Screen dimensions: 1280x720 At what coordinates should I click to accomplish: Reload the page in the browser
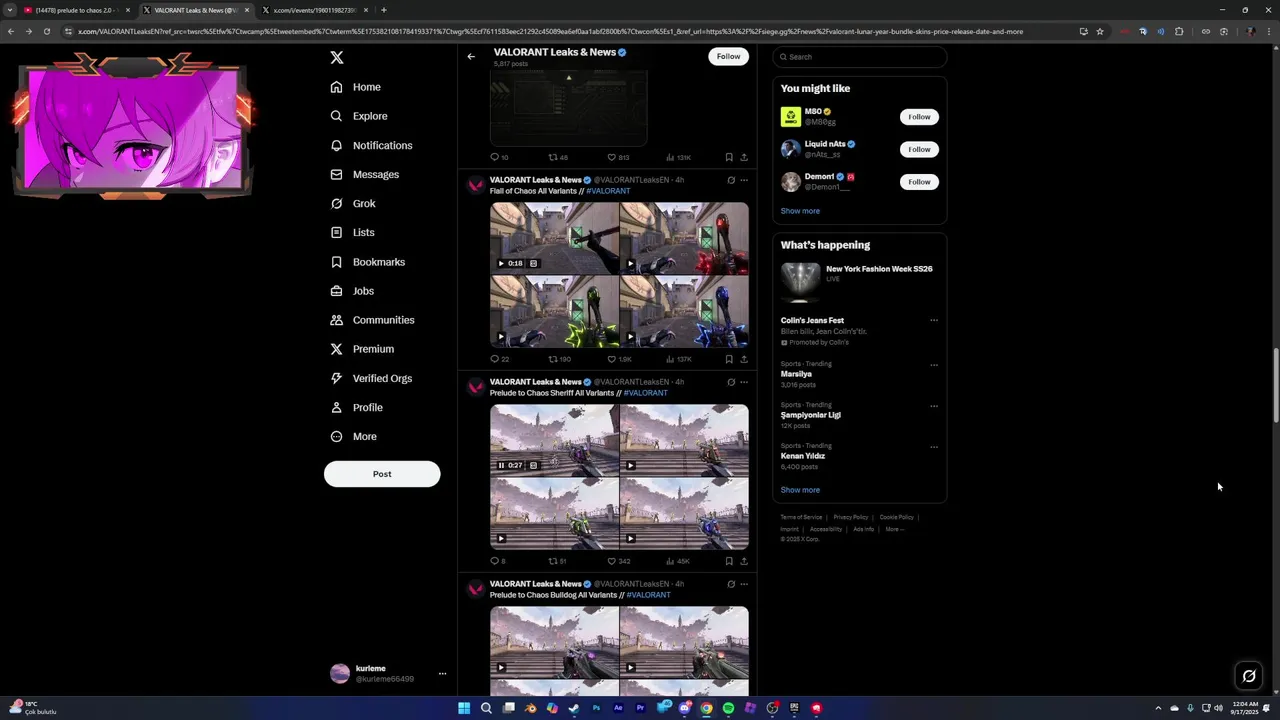(46, 31)
